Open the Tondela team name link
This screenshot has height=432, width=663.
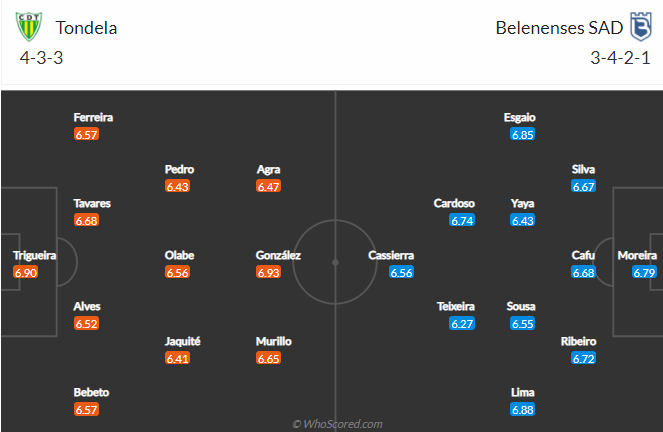pos(86,28)
